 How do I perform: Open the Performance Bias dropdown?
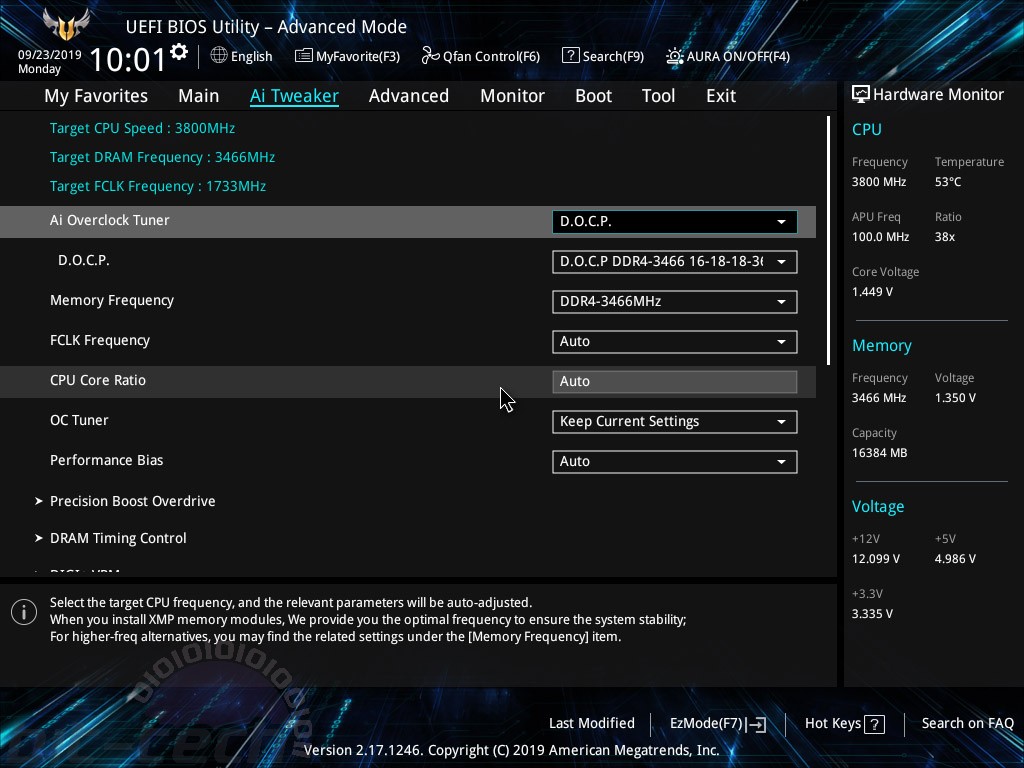click(675, 462)
